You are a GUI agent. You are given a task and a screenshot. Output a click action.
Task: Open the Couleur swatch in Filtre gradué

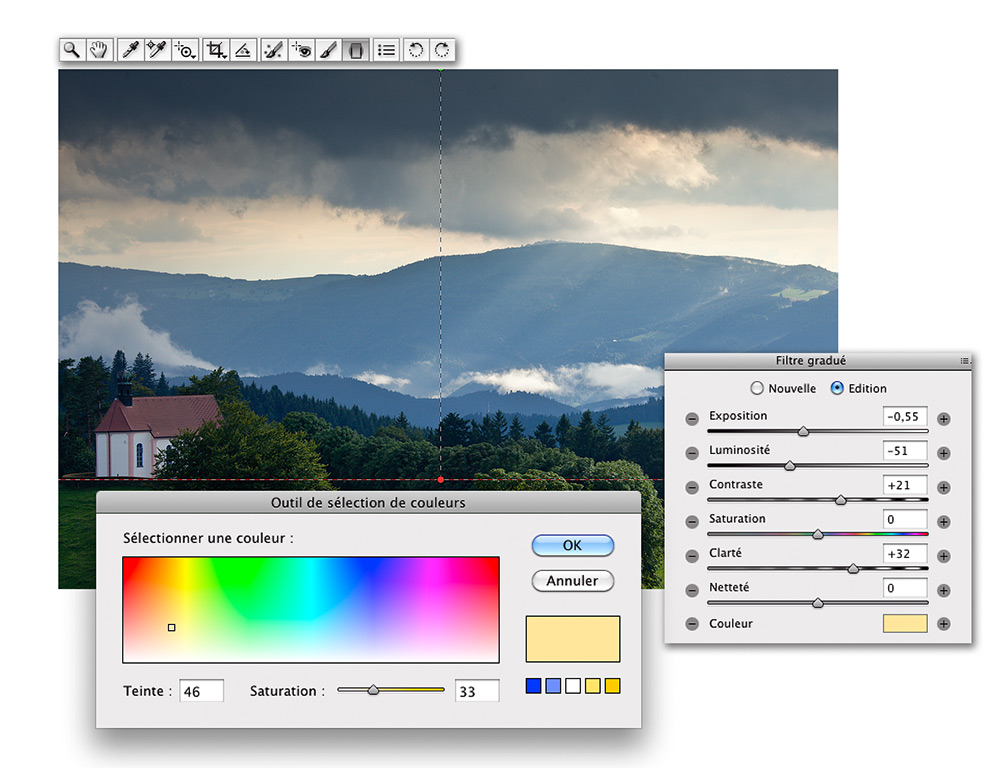pos(905,623)
